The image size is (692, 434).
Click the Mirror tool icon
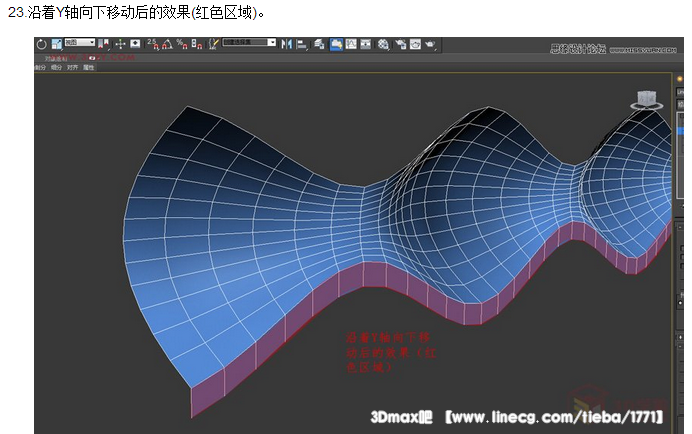(x=287, y=44)
